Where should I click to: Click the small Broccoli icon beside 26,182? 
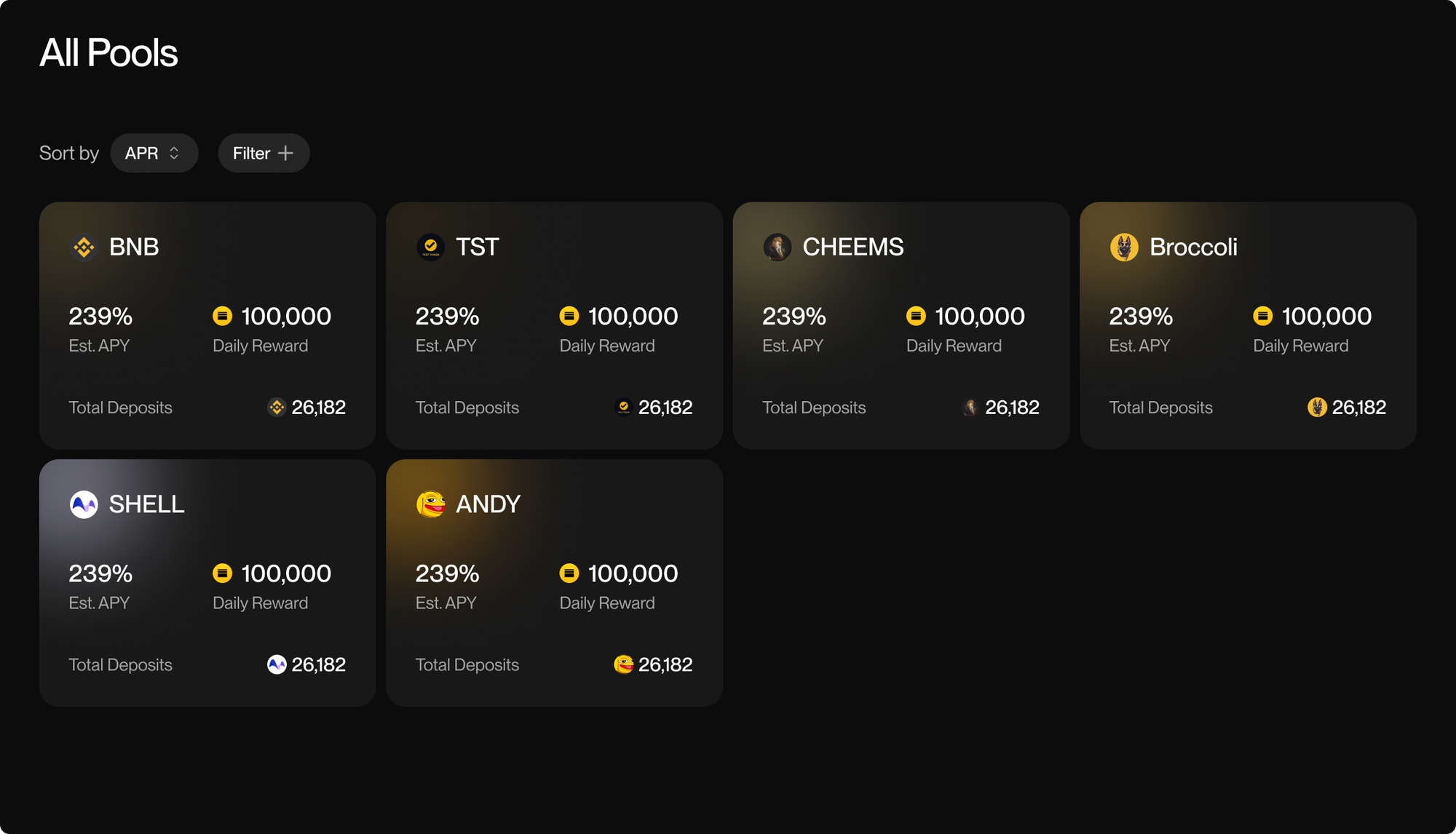[x=1317, y=408]
